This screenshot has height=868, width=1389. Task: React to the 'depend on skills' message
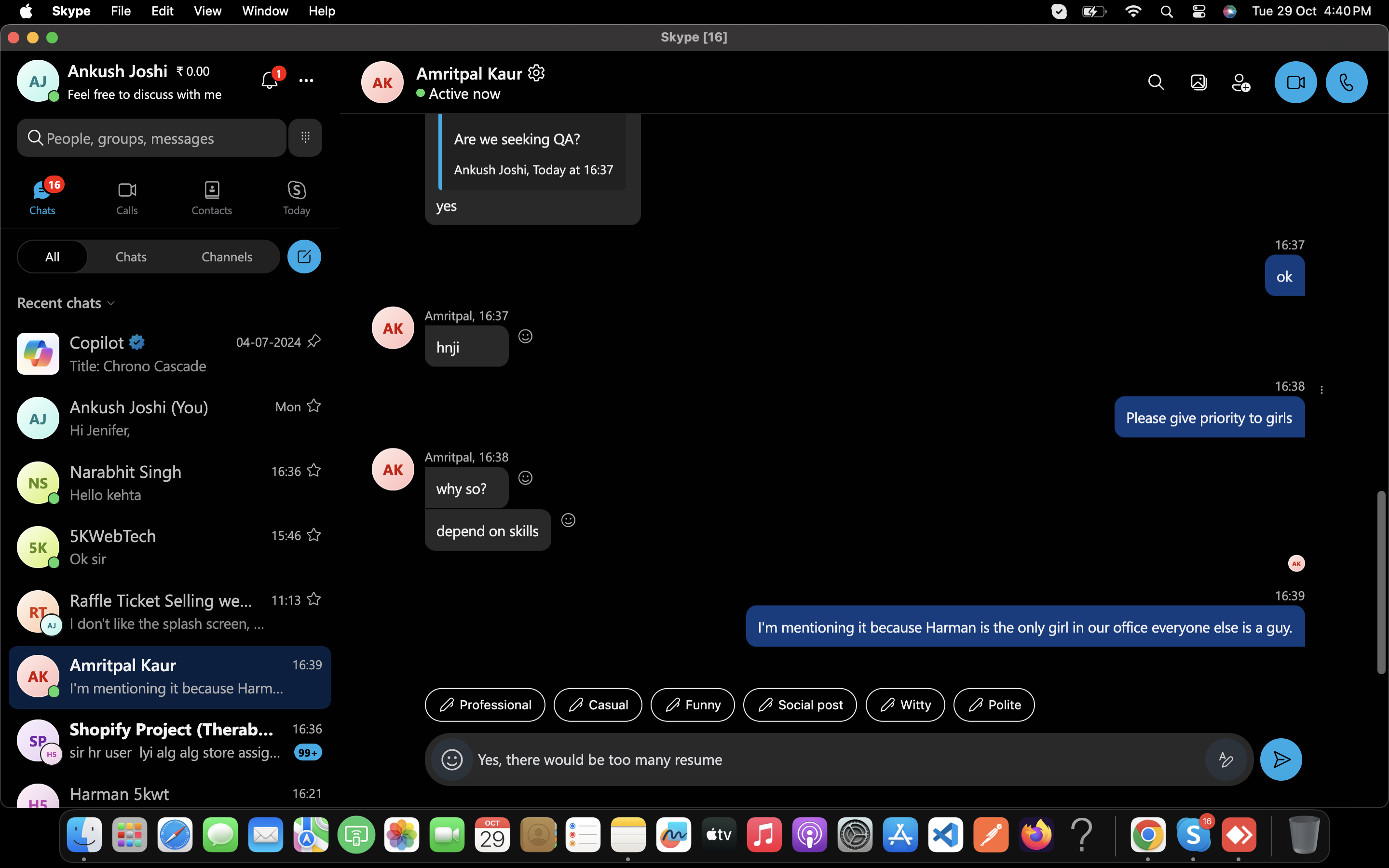click(x=568, y=520)
